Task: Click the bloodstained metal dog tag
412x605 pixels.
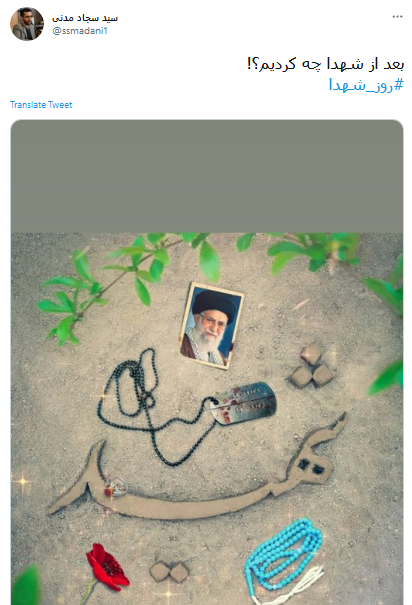Action: coord(244,403)
